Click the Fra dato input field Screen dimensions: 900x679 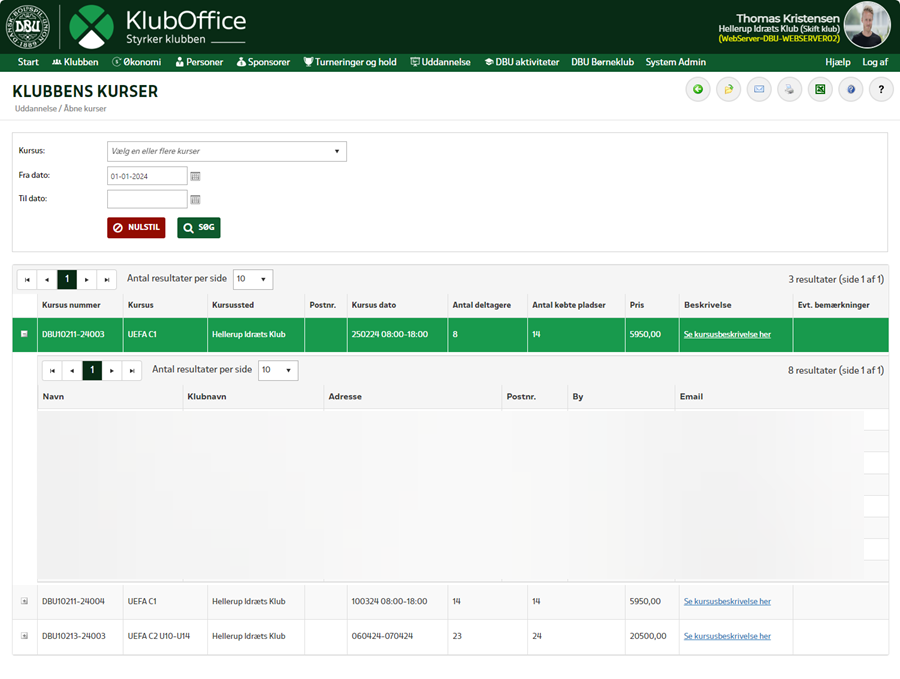coord(147,176)
